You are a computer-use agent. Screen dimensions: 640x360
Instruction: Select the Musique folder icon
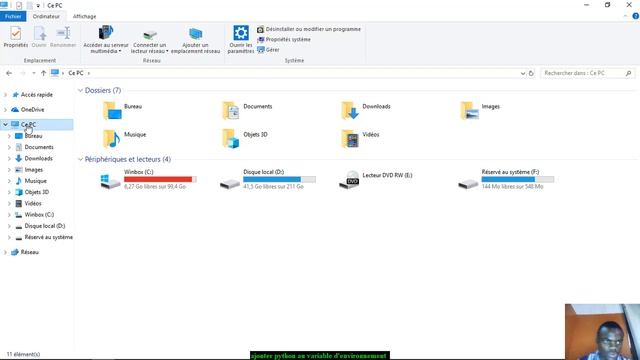112,138
